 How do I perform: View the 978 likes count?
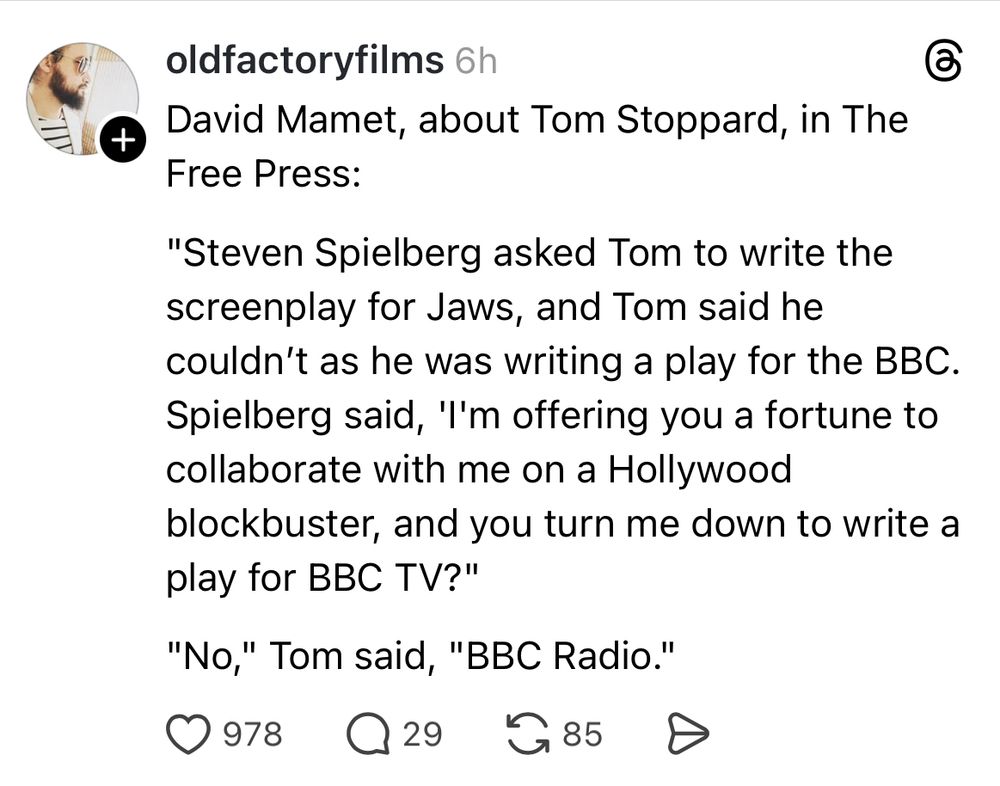[253, 734]
